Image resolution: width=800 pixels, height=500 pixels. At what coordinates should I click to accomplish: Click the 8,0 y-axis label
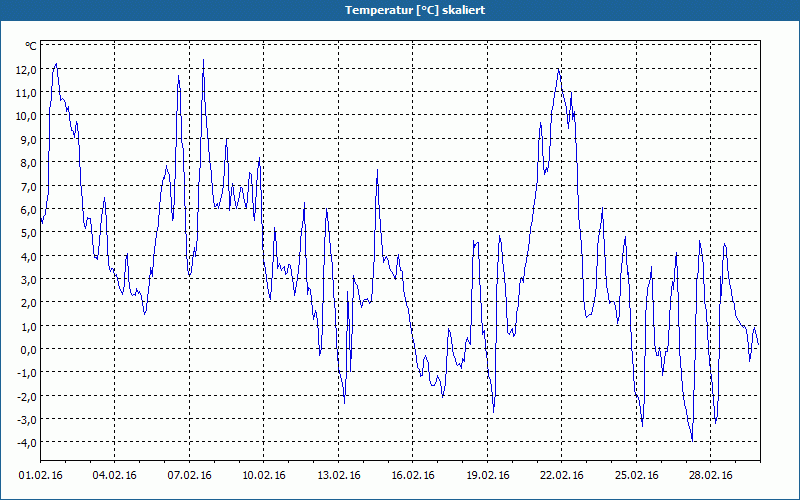click(x=29, y=163)
